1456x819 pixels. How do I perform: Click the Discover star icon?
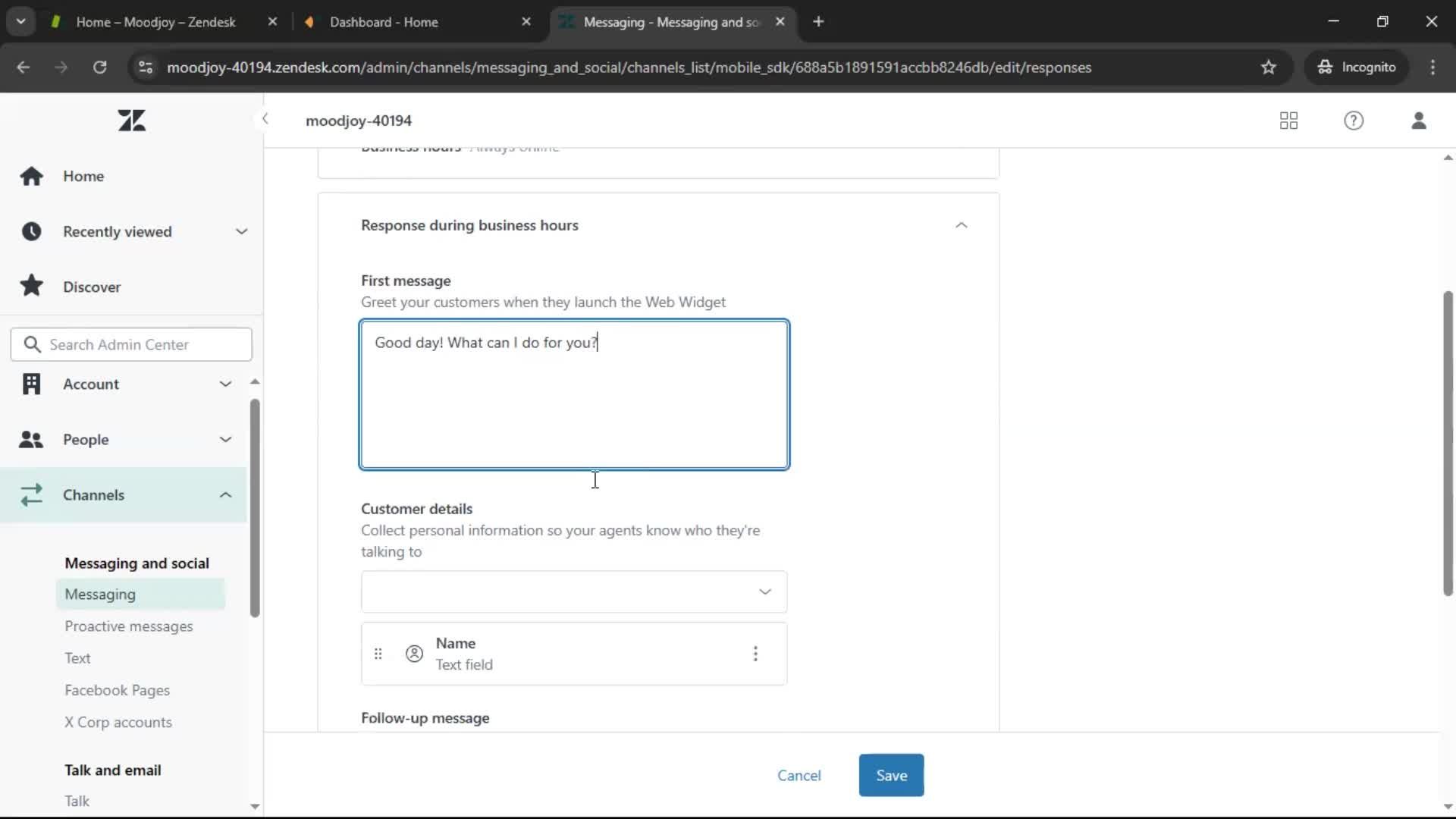31,286
